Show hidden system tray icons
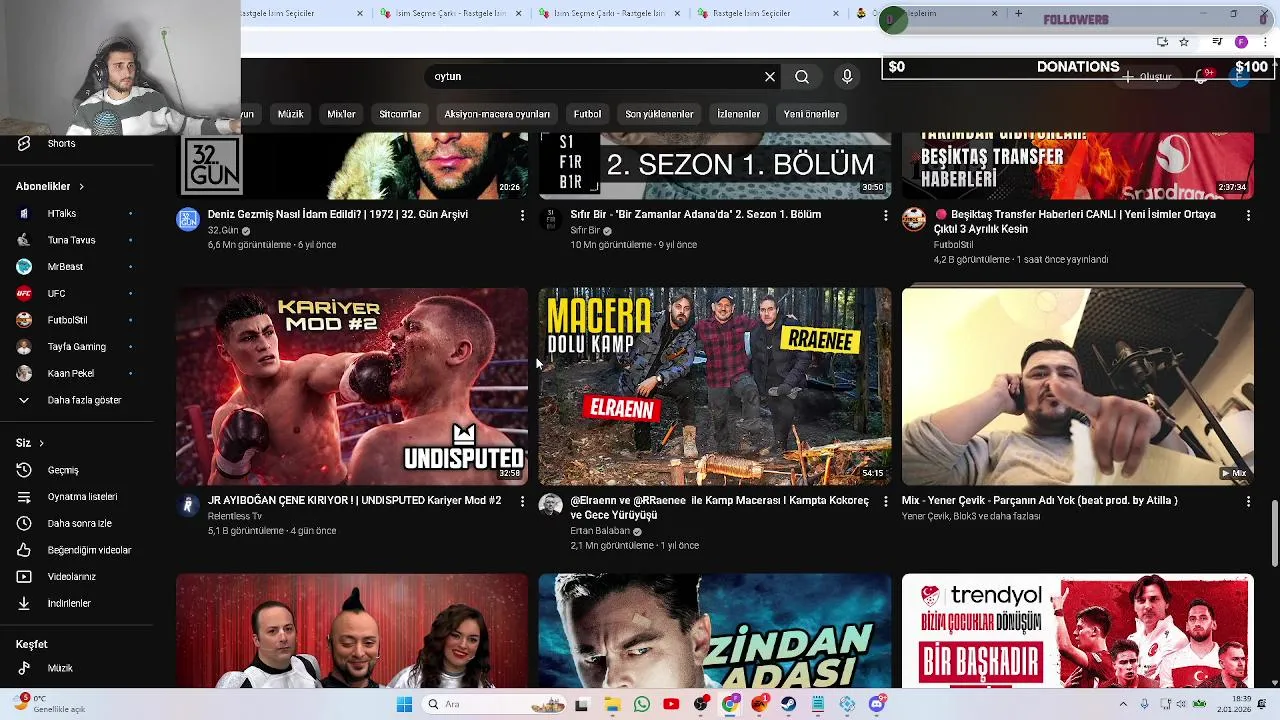 tap(1123, 705)
